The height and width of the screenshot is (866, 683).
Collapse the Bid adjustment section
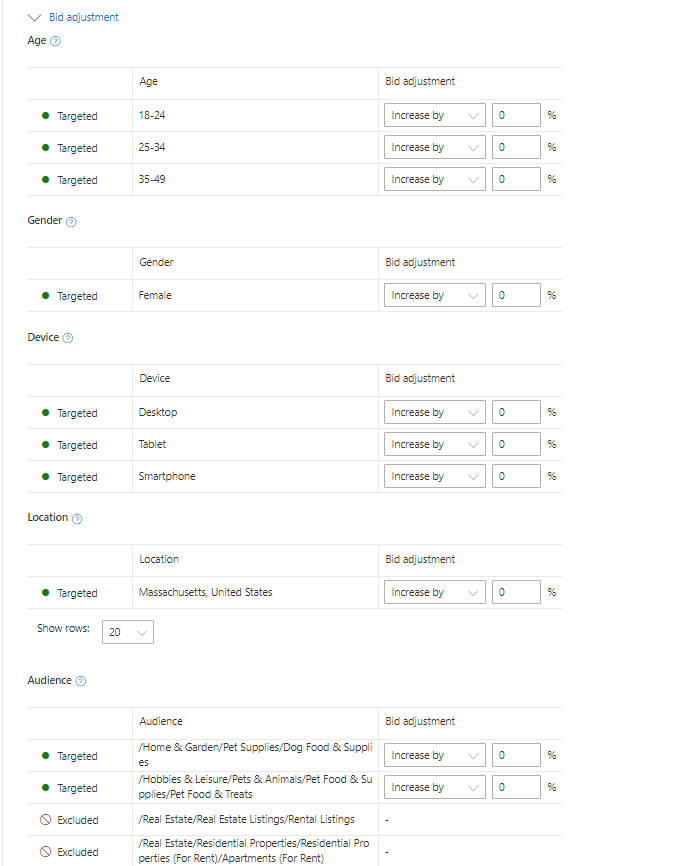click(35, 17)
